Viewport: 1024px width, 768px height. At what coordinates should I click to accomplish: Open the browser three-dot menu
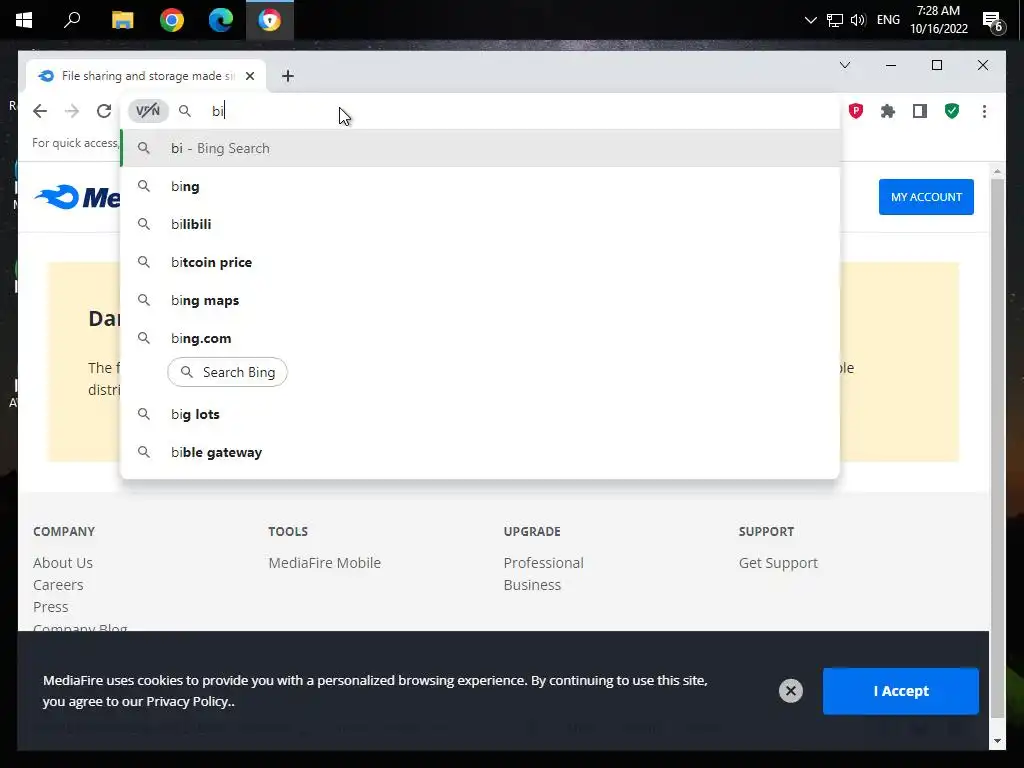pos(984,111)
